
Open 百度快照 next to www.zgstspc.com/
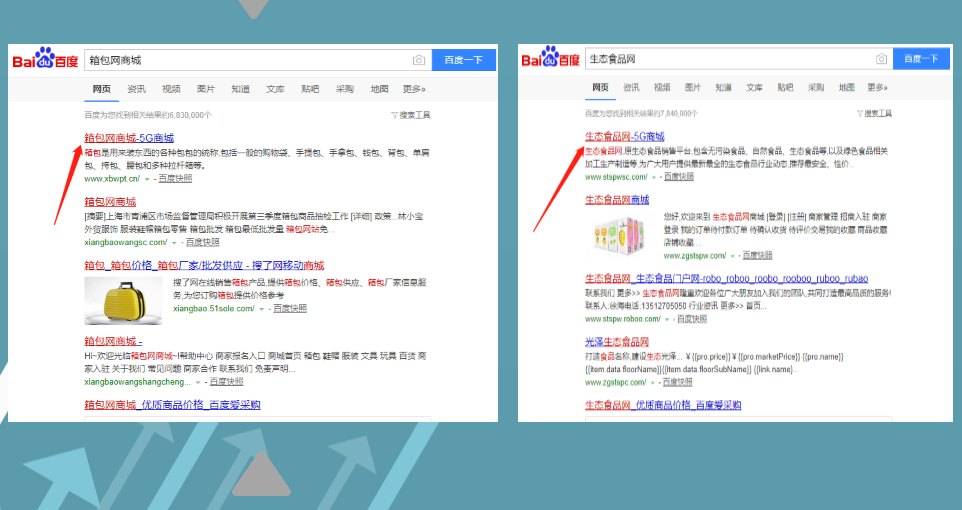click(677, 382)
